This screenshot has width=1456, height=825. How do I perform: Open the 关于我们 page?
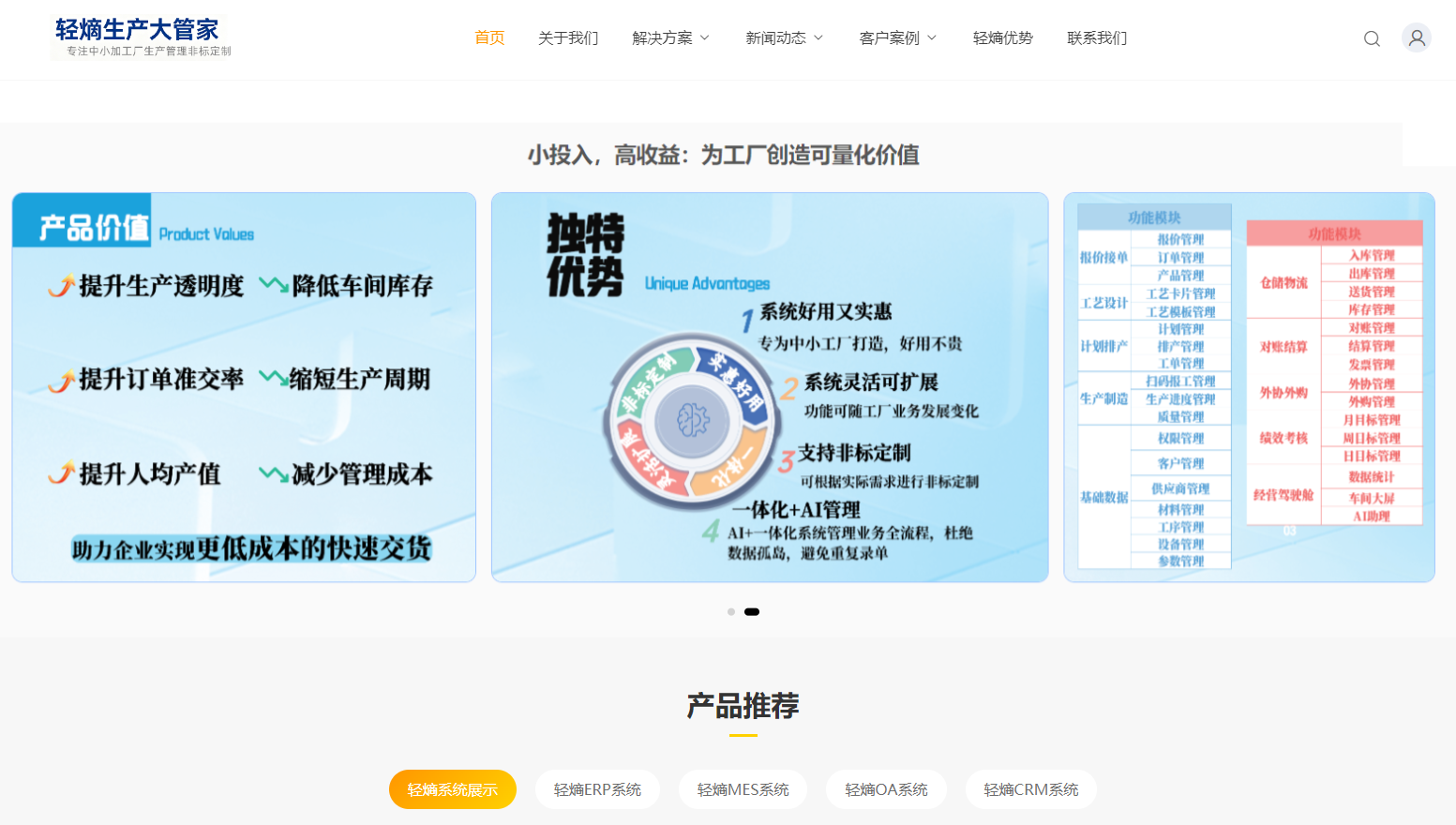tap(568, 37)
